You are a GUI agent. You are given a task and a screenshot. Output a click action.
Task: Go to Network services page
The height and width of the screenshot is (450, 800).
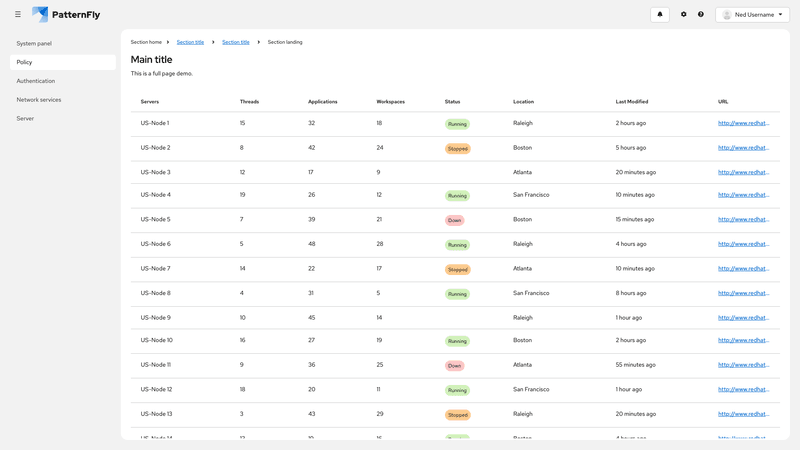click(x=39, y=100)
